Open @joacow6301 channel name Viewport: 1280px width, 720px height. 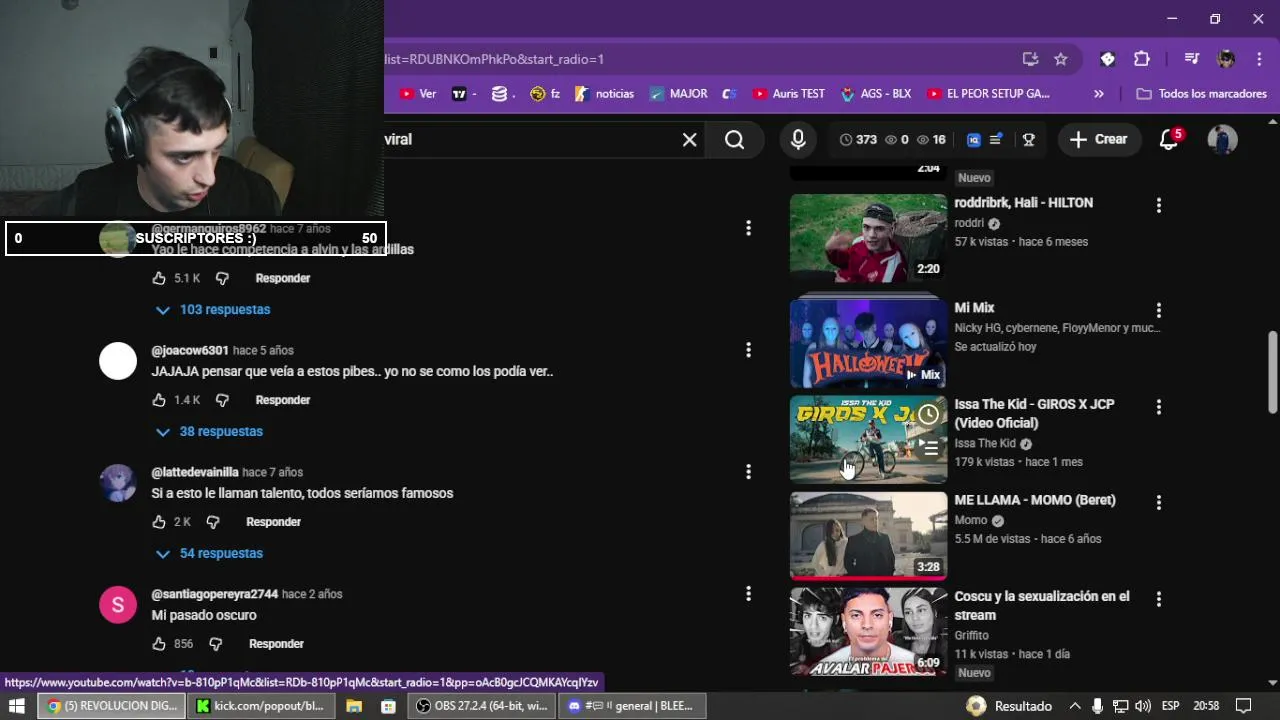click(x=190, y=351)
